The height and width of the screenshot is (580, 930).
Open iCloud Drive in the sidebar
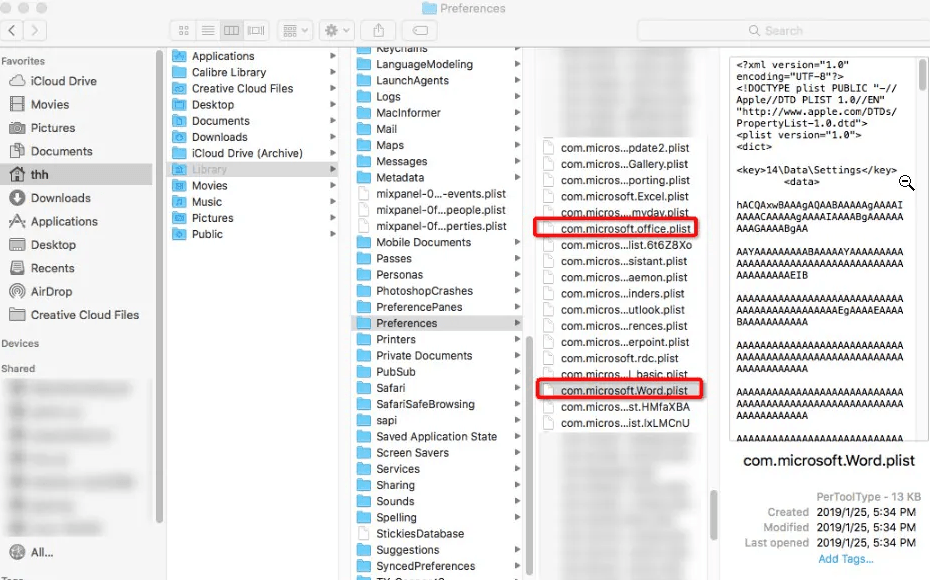[x=63, y=81]
